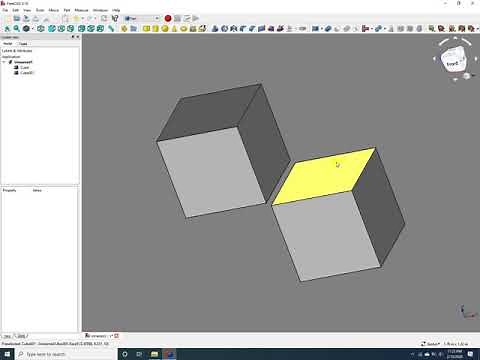Open the Compound tools dropdown arrow
This screenshot has height=360, width=480.
coord(322,29)
